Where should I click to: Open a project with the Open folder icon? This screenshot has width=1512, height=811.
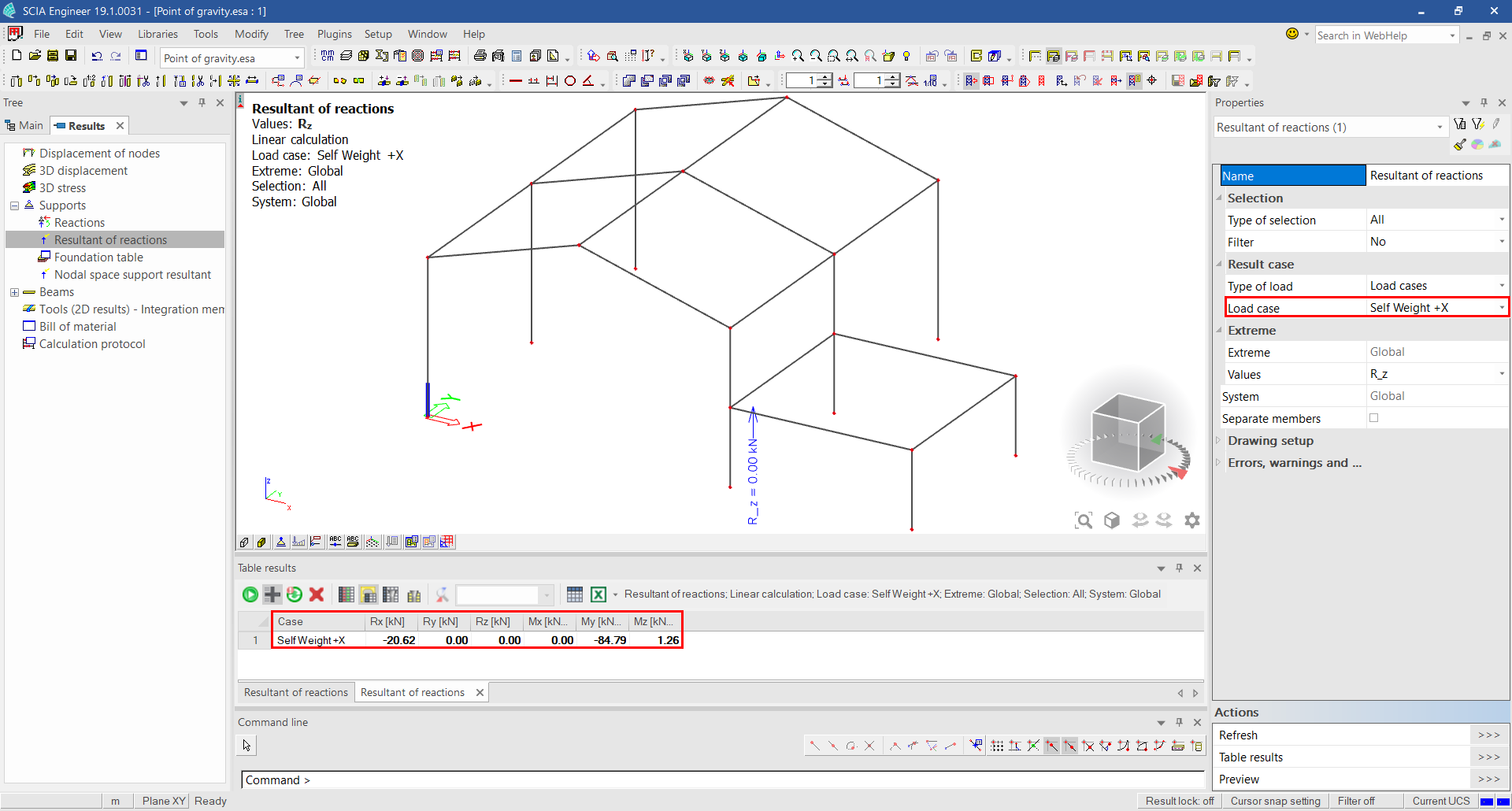click(x=35, y=56)
